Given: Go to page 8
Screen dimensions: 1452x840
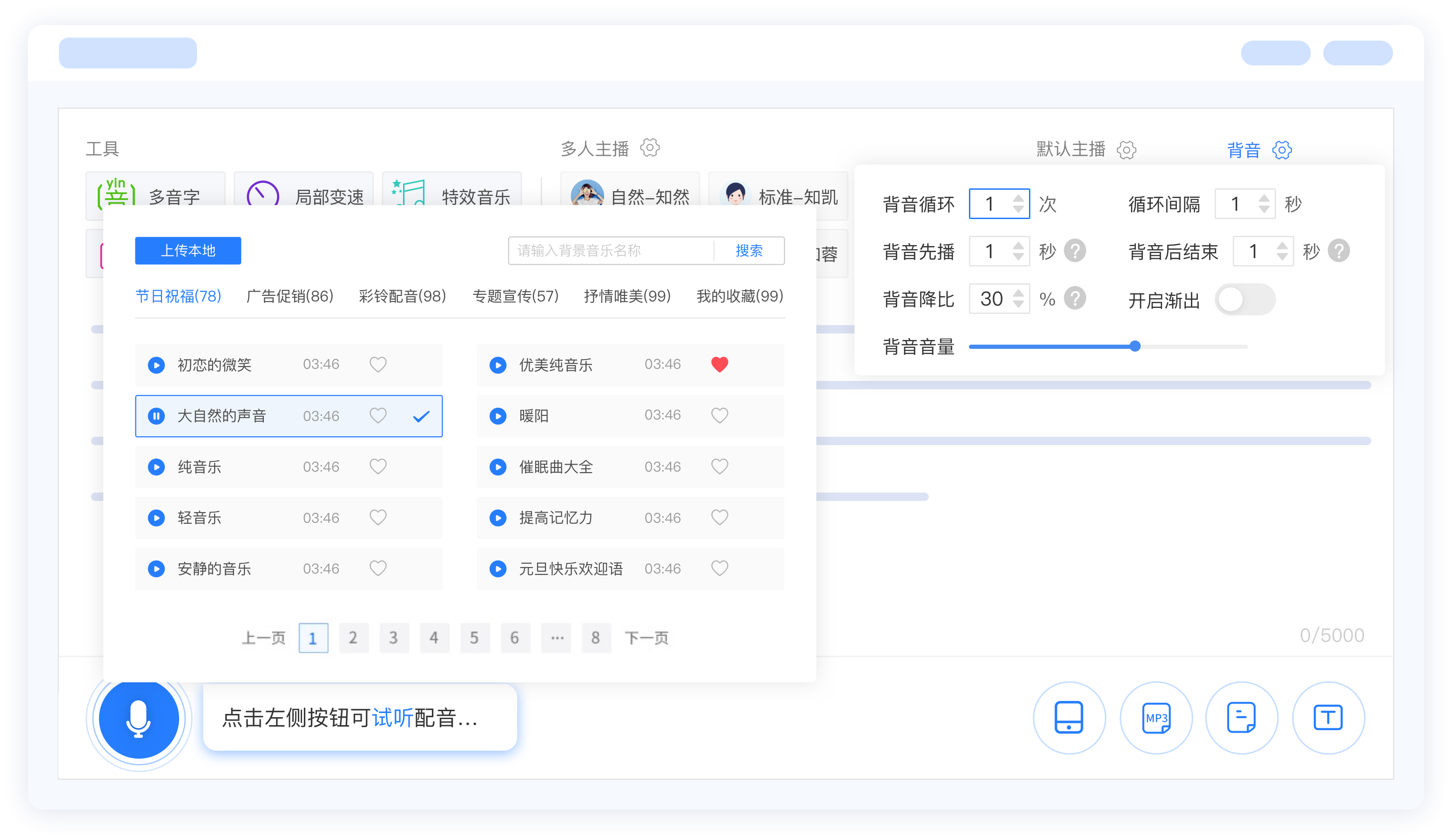Looking at the screenshot, I should tap(596, 638).
